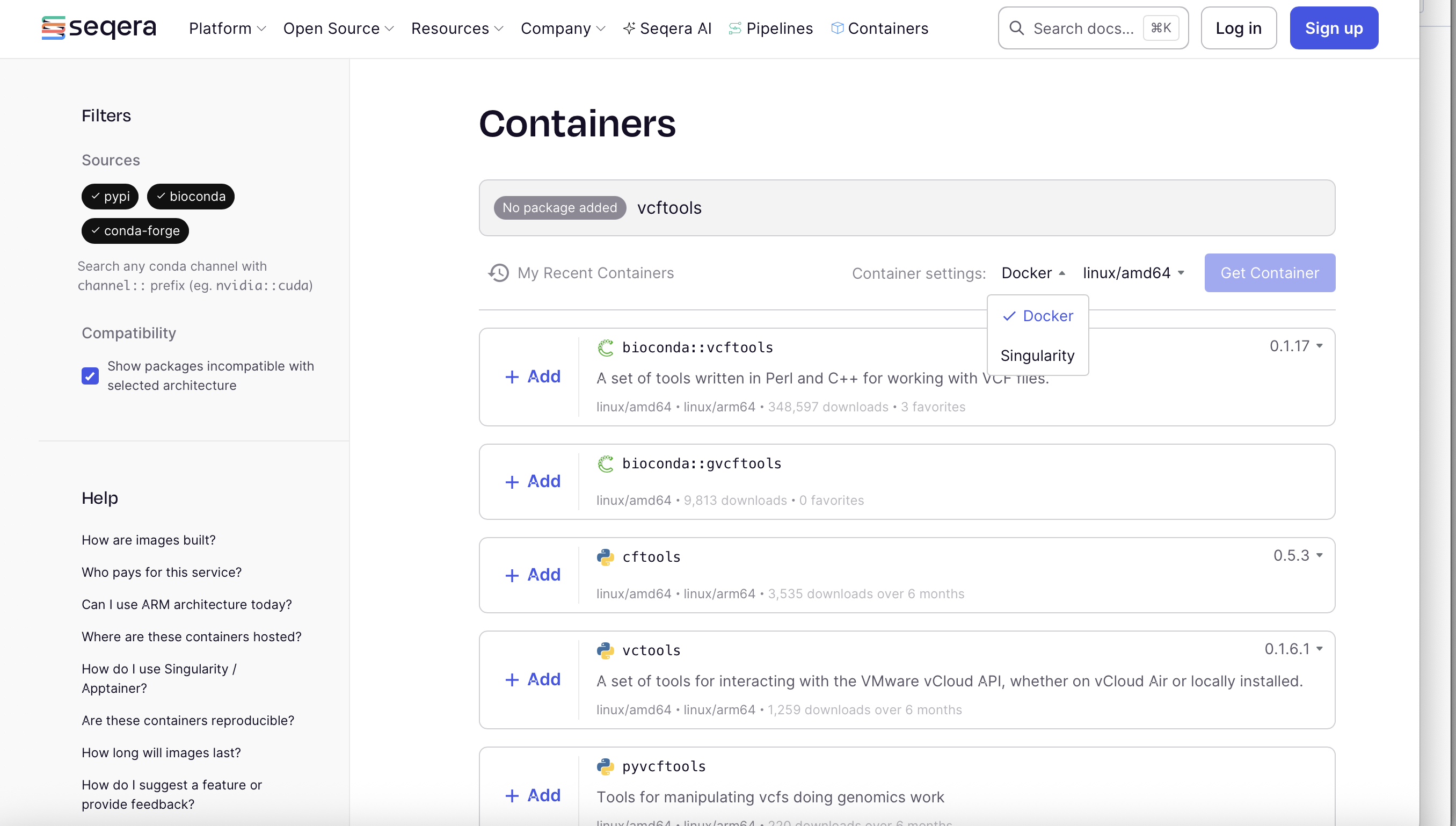Open the linux/amd64 architecture dropdown
Viewport: 1456px width, 826px height.
tap(1133, 273)
